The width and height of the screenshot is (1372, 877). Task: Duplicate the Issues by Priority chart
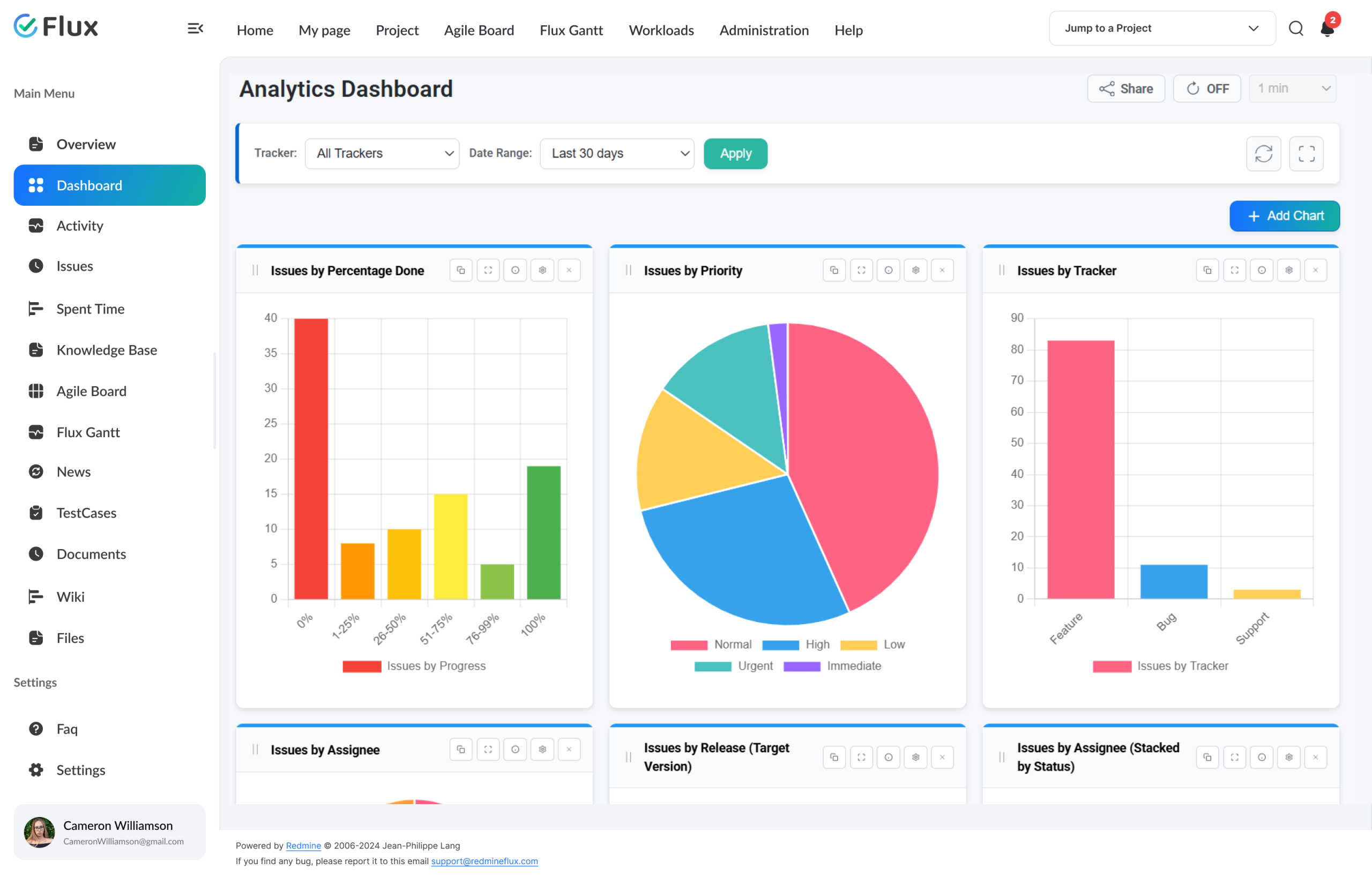[x=834, y=271]
